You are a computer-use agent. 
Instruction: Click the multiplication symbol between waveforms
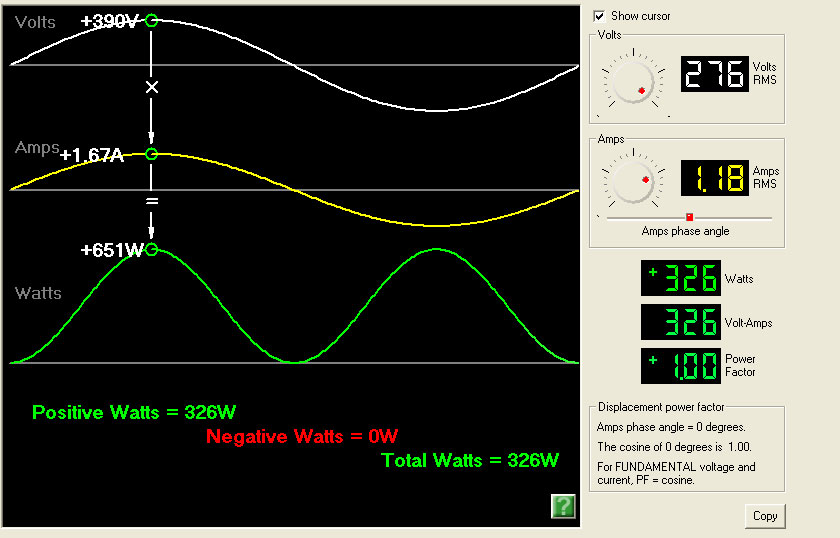click(152, 87)
